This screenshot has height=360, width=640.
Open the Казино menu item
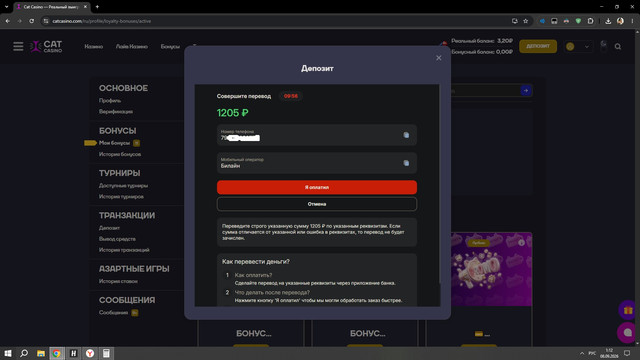click(93, 47)
